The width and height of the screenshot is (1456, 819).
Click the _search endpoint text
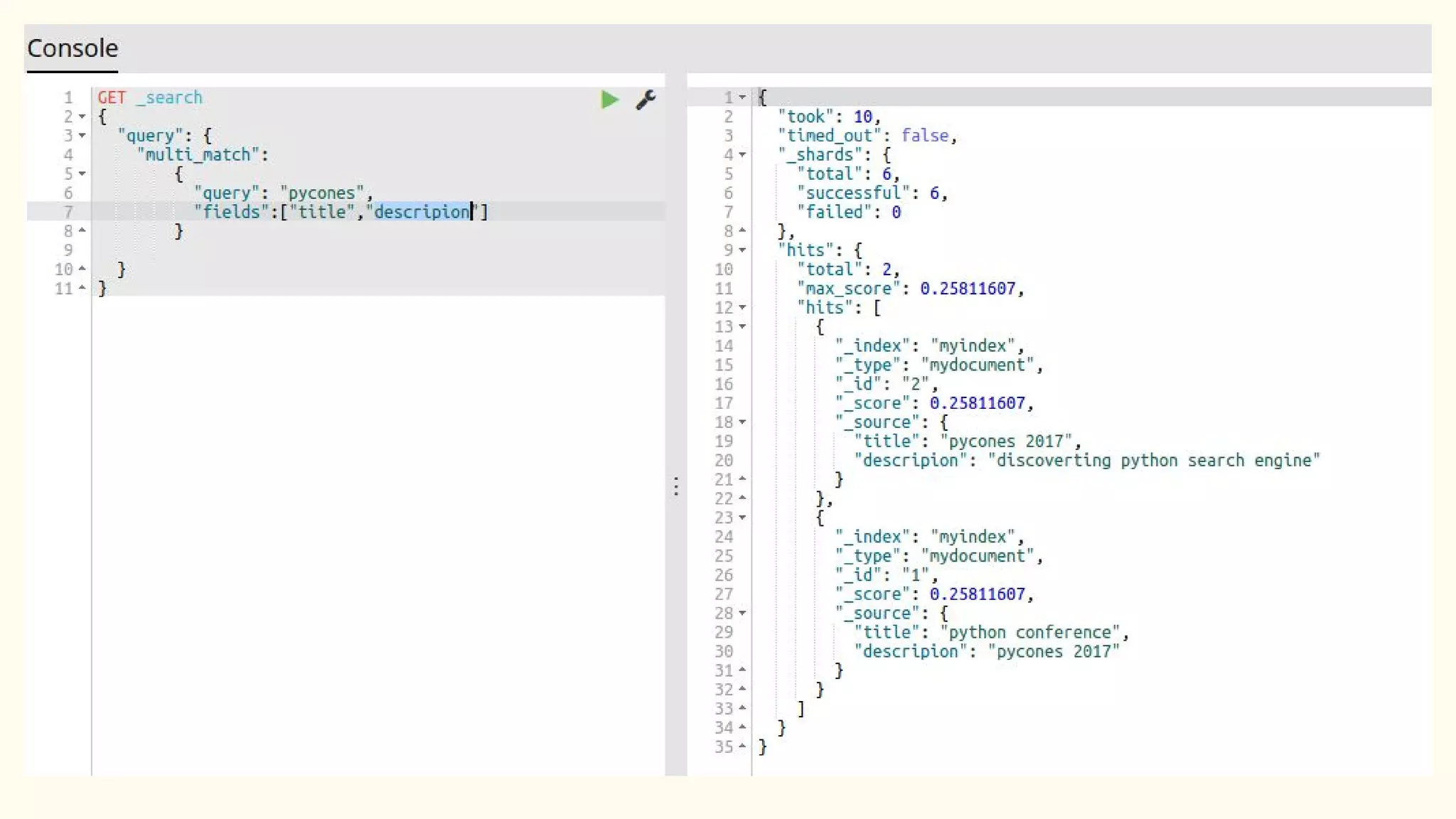[x=169, y=97]
